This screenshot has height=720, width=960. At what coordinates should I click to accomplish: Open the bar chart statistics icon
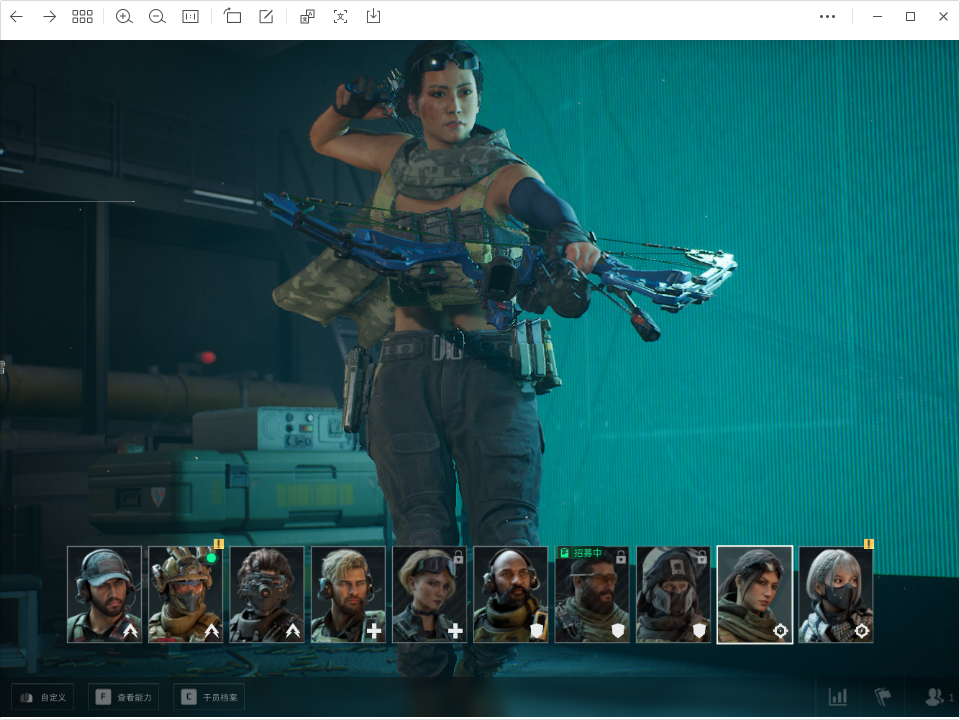click(x=838, y=697)
